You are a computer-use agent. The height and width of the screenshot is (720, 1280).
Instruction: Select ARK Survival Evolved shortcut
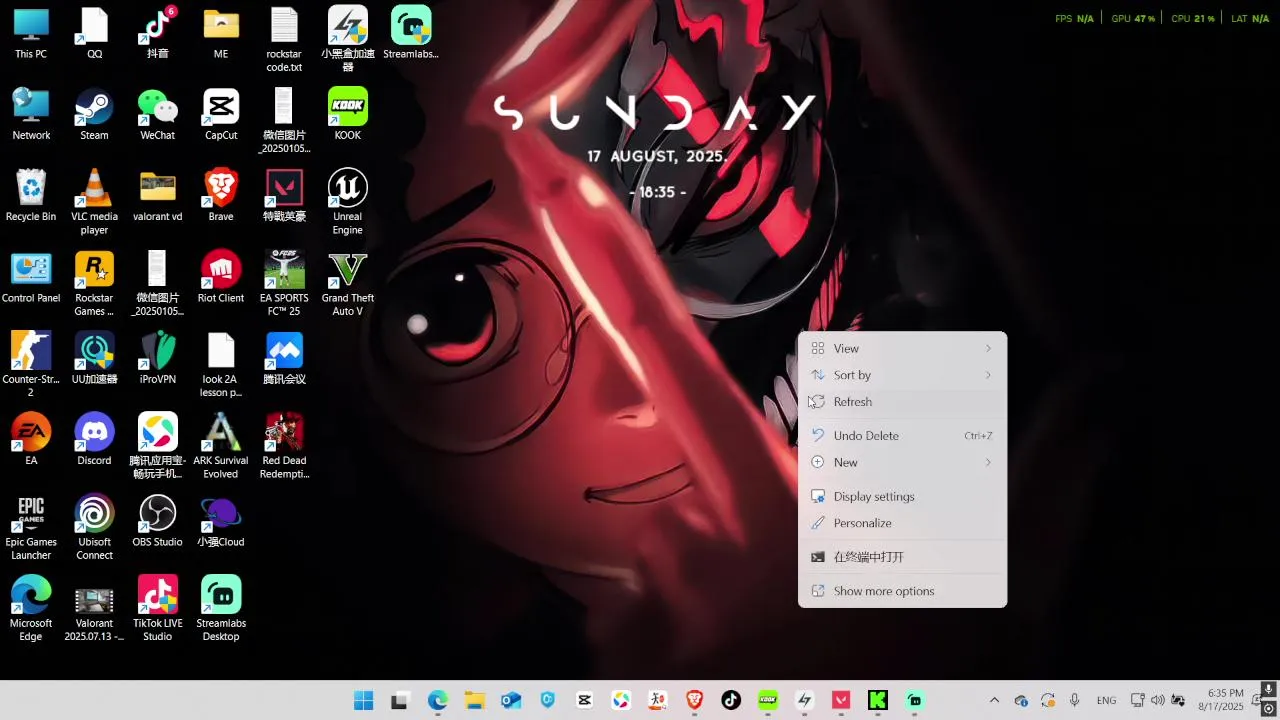coord(221,446)
